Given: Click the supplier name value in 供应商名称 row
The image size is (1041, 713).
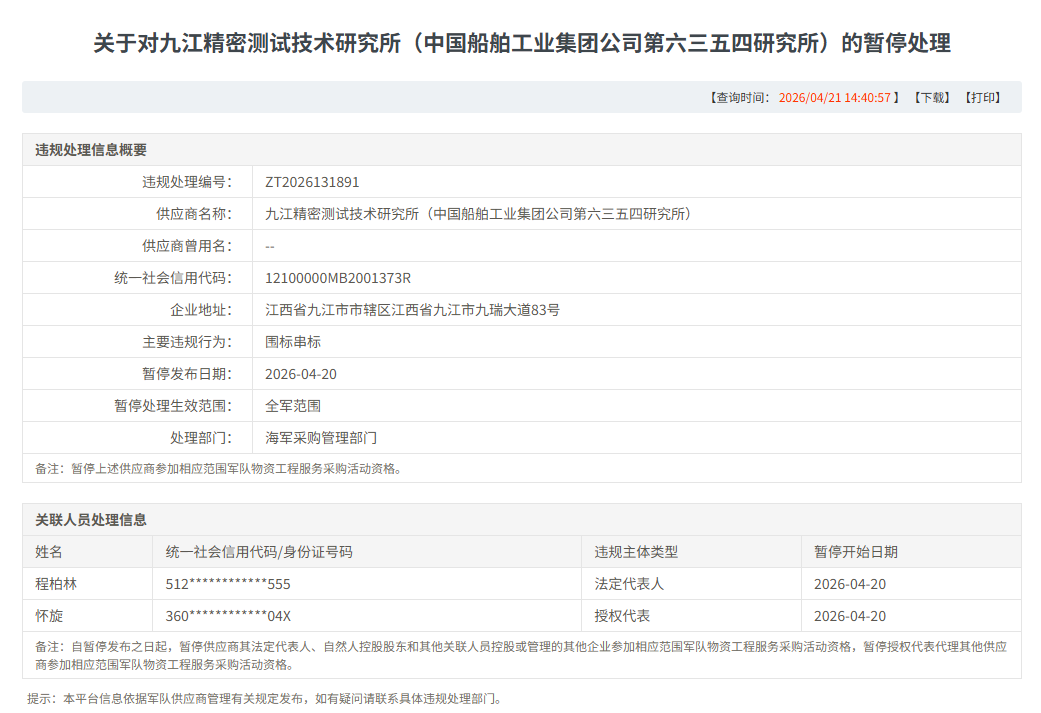Looking at the screenshot, I should [x=478, y=214].
